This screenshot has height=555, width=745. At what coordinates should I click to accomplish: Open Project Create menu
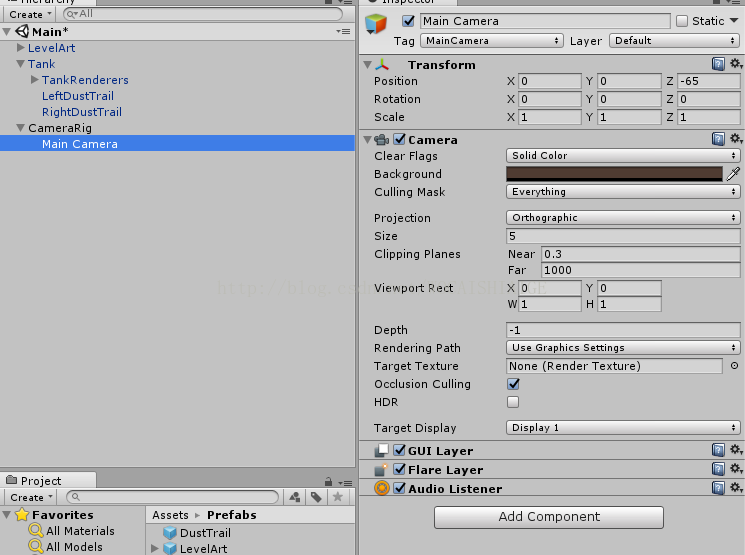[31, 498]
